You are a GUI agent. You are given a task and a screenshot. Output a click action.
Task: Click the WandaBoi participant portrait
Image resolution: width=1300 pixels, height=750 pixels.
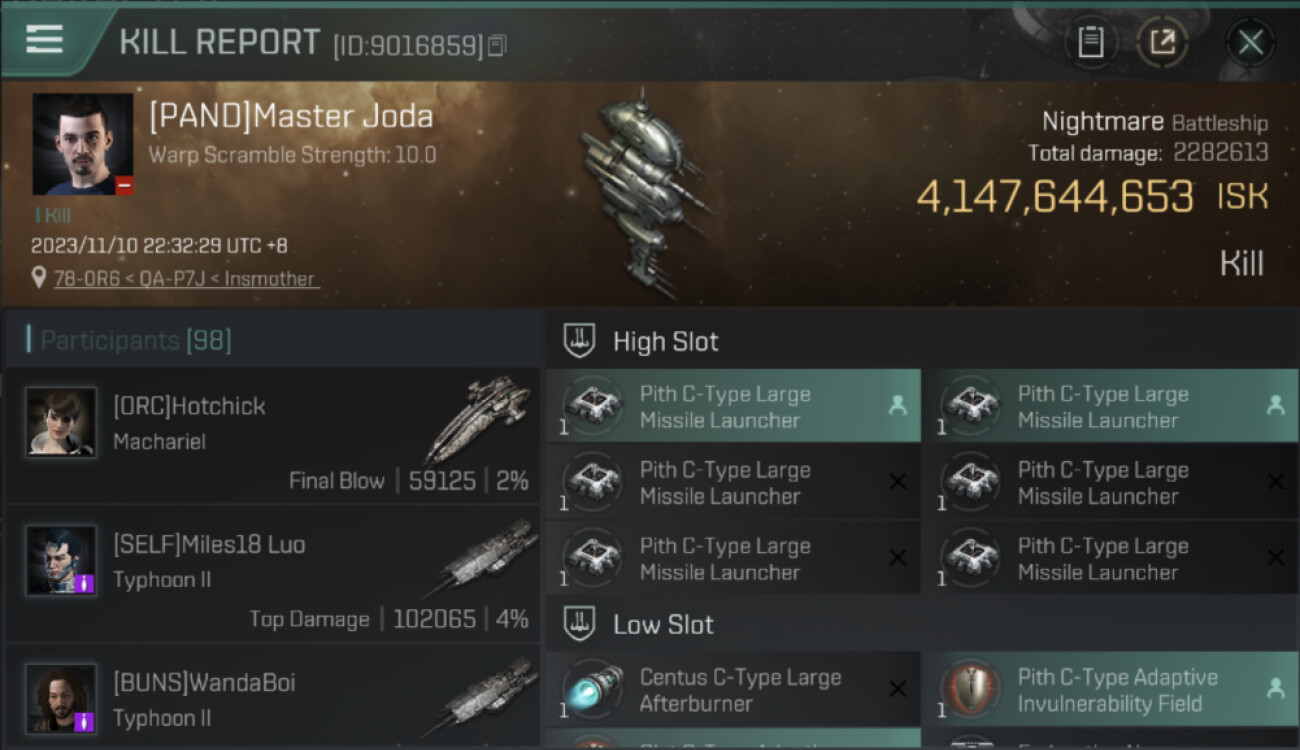[x=61, y=698]
